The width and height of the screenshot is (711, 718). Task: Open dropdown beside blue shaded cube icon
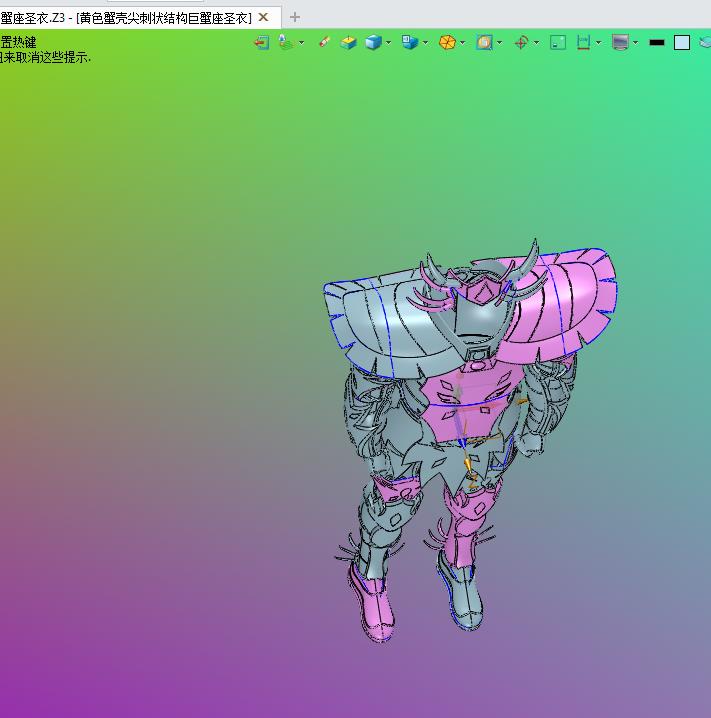(x=389, y=43)
